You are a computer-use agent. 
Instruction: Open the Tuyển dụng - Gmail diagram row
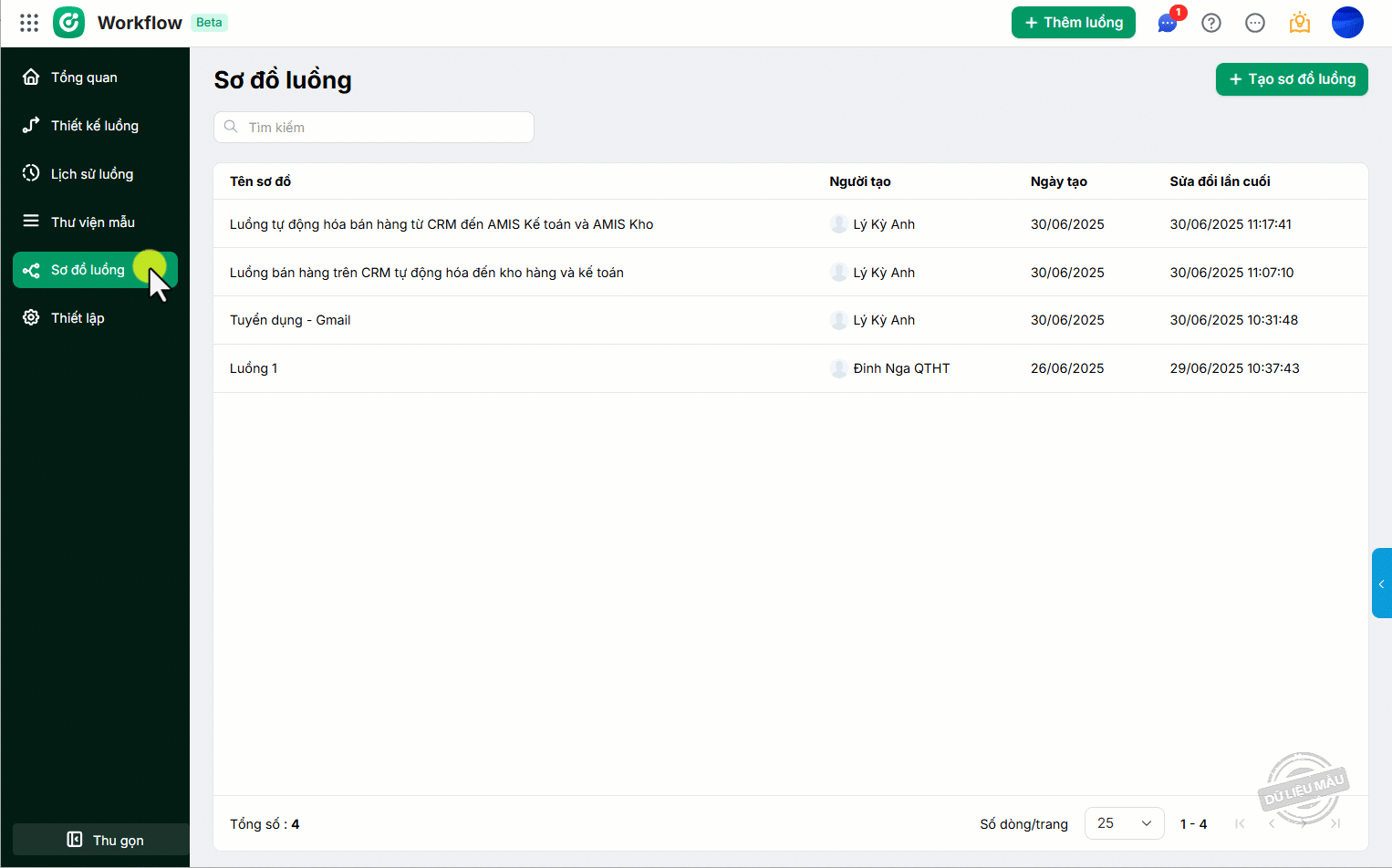[290, 320]
